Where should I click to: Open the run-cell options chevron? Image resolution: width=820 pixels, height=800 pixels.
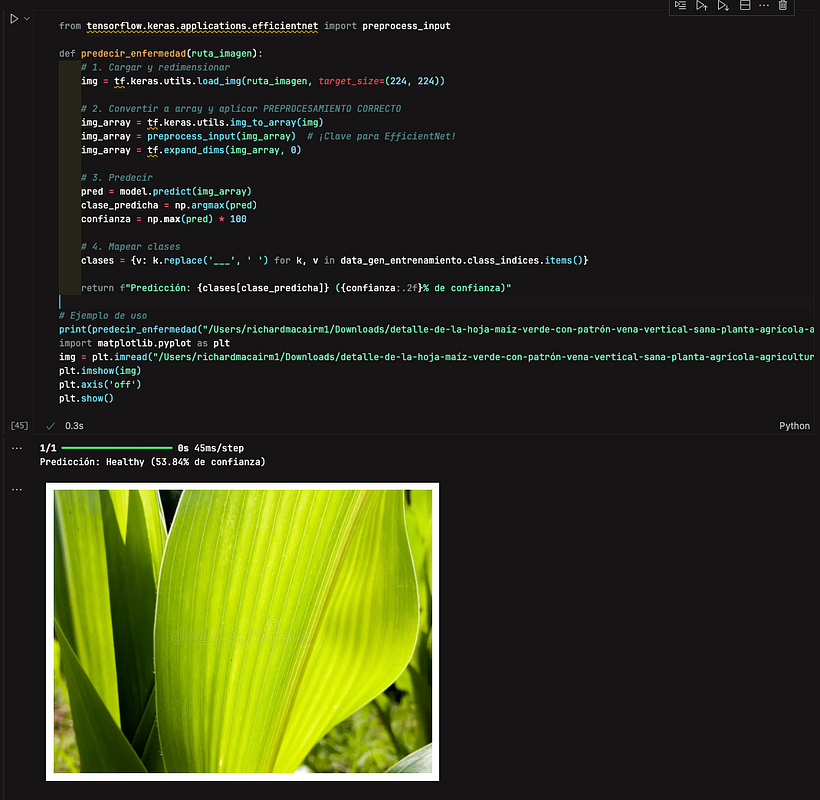tap(27, 19)
